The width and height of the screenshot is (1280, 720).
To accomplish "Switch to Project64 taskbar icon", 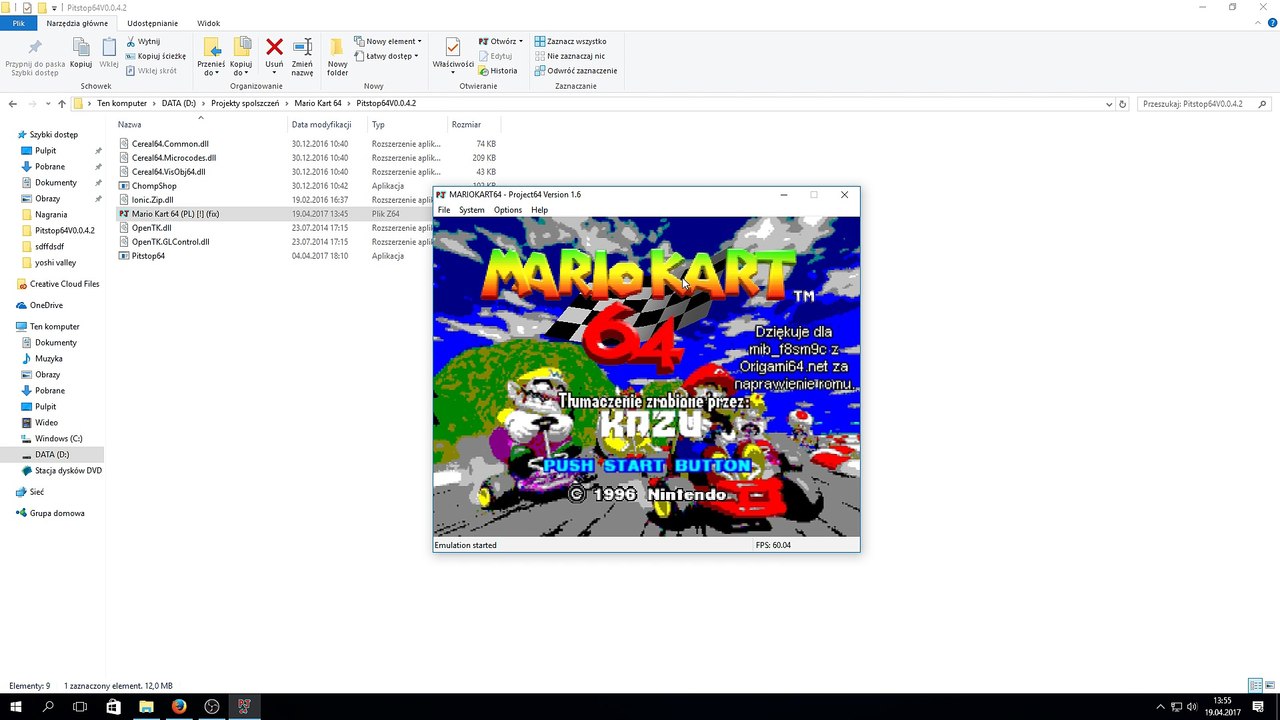I will point(244,706).
